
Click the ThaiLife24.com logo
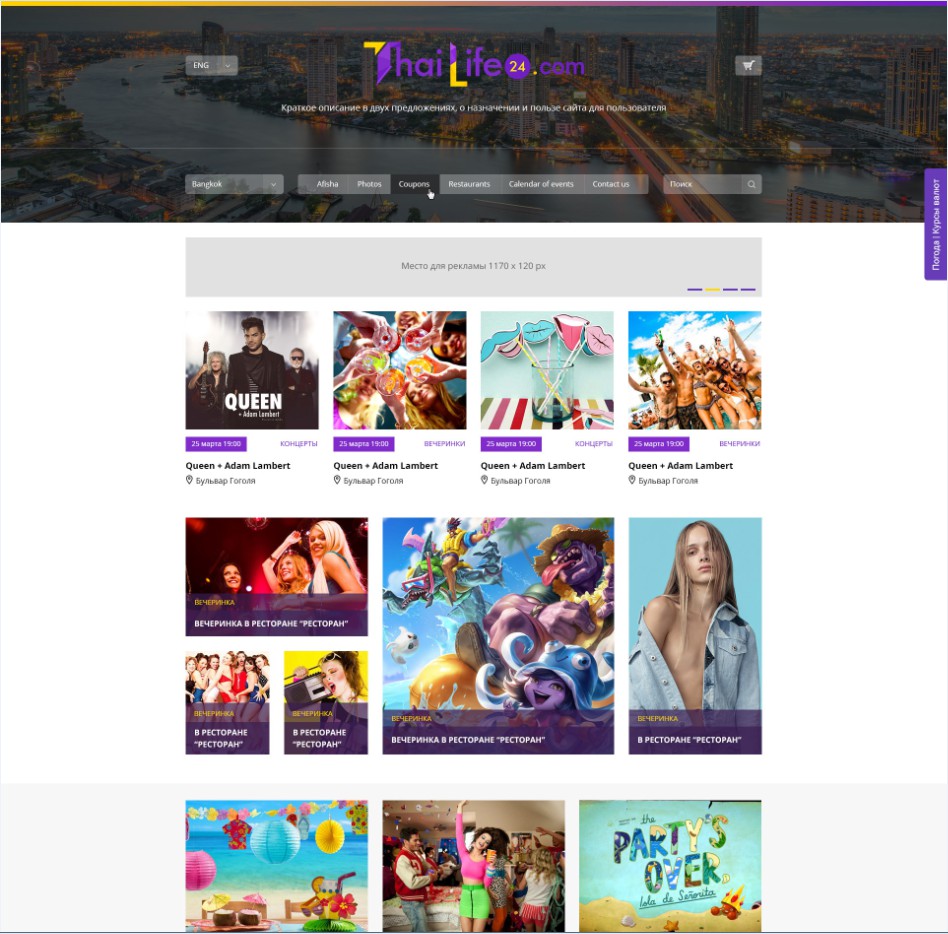475,63
